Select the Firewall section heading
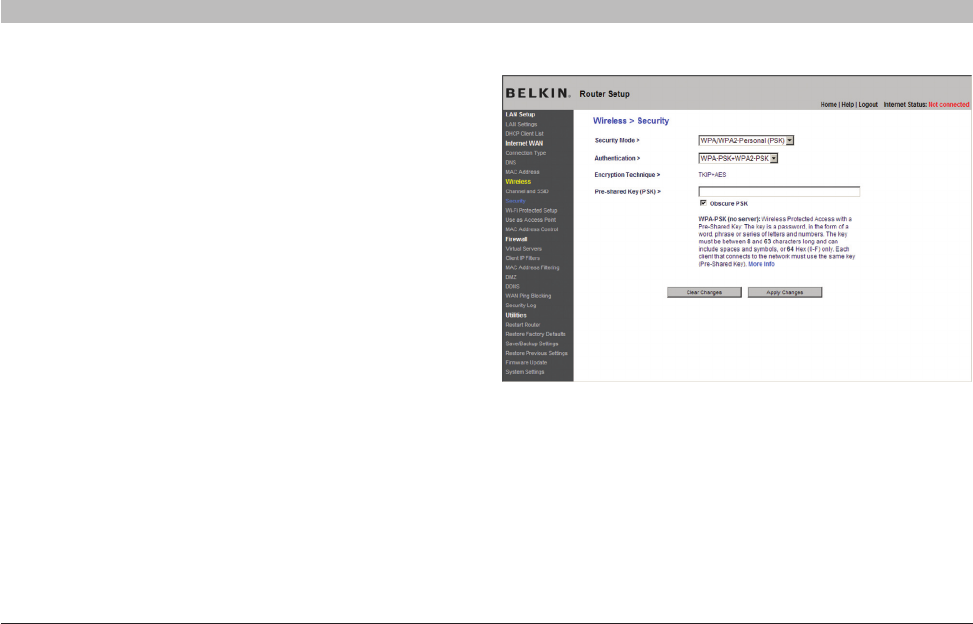973x624 pixels. point(516,239)
